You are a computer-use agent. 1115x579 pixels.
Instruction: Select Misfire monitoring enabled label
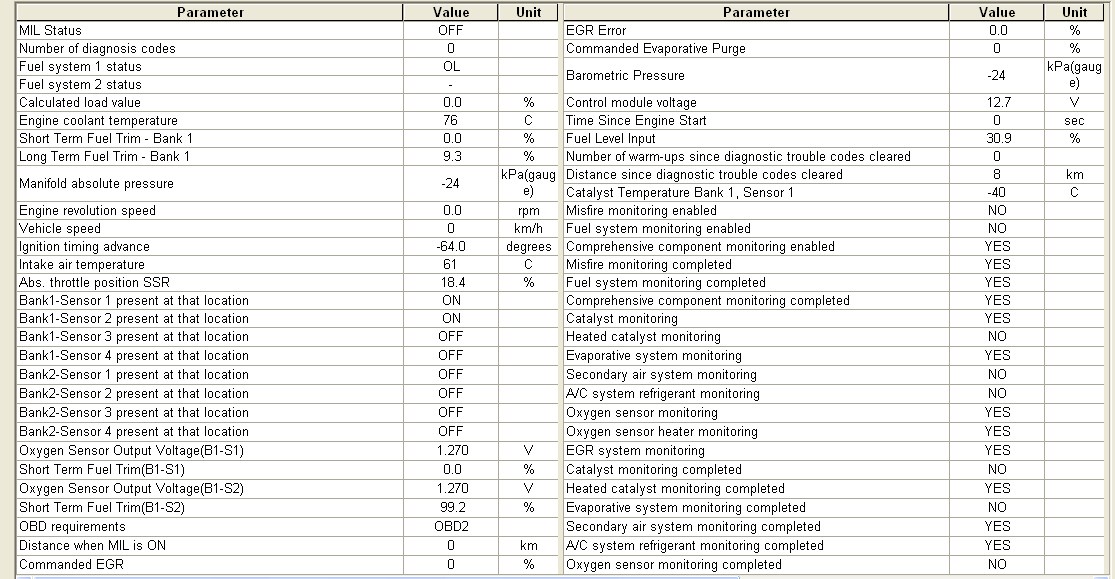pyautogui.click(x=641, y=211)
